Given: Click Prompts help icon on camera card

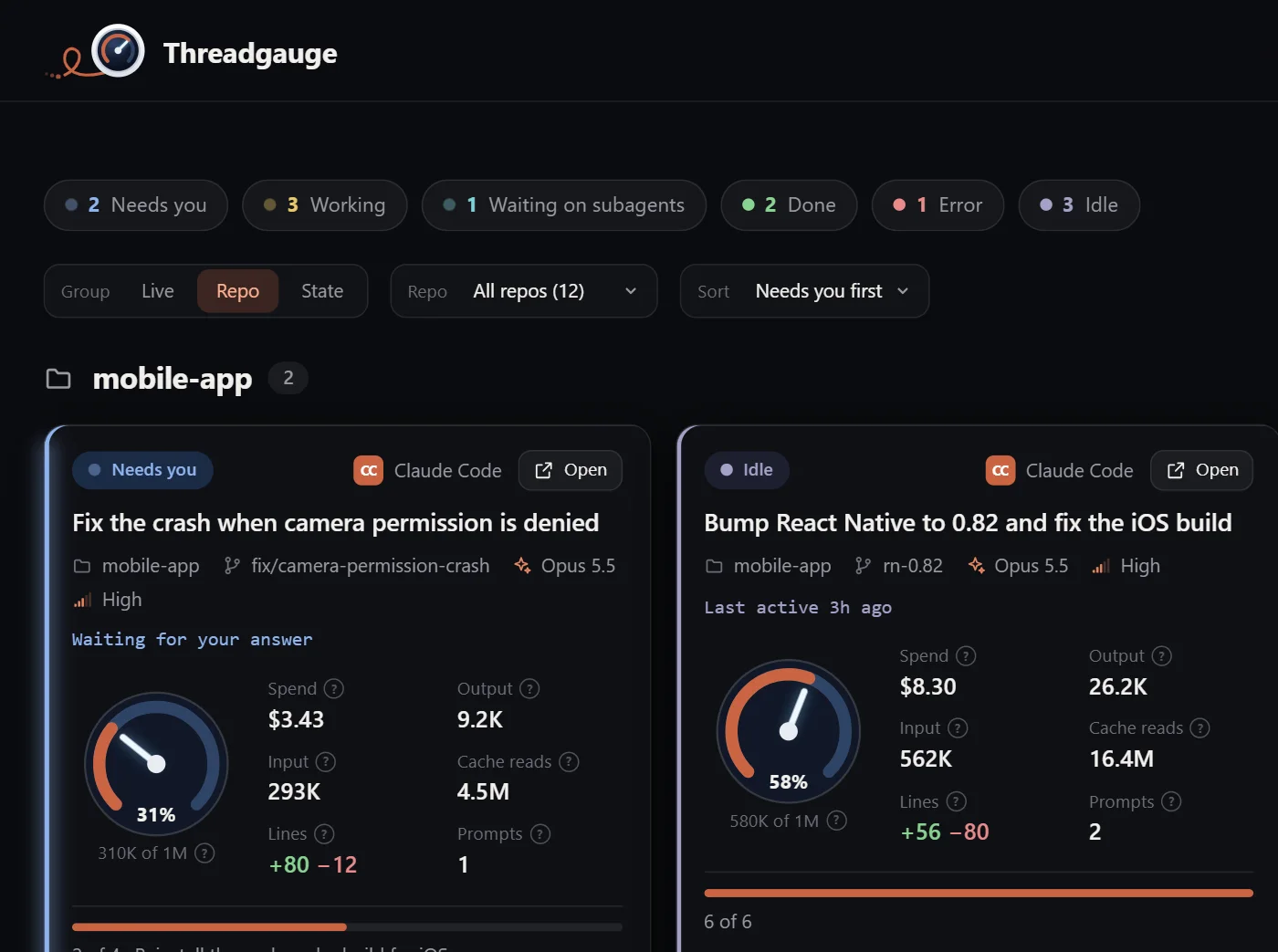Looking at the screenshot, I should (540, 834).
